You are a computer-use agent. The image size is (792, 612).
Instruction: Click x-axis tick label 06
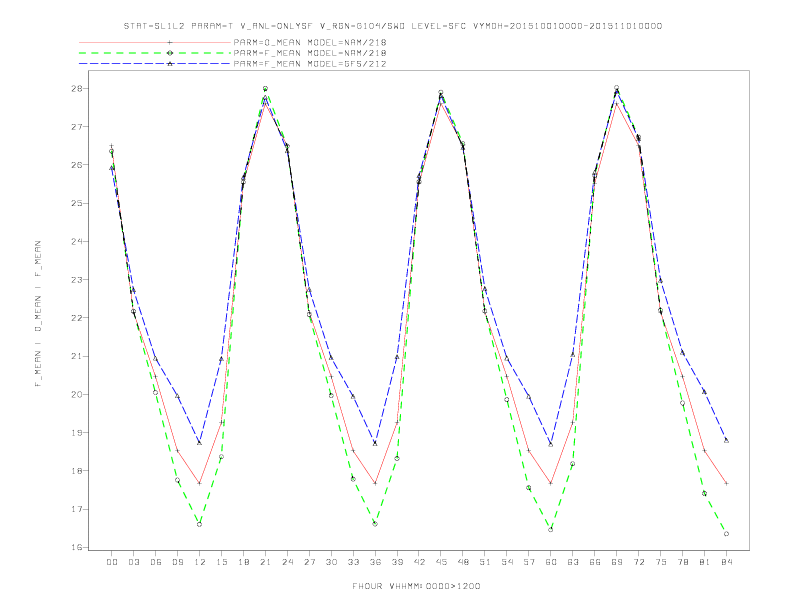click(x=156, y=562)
